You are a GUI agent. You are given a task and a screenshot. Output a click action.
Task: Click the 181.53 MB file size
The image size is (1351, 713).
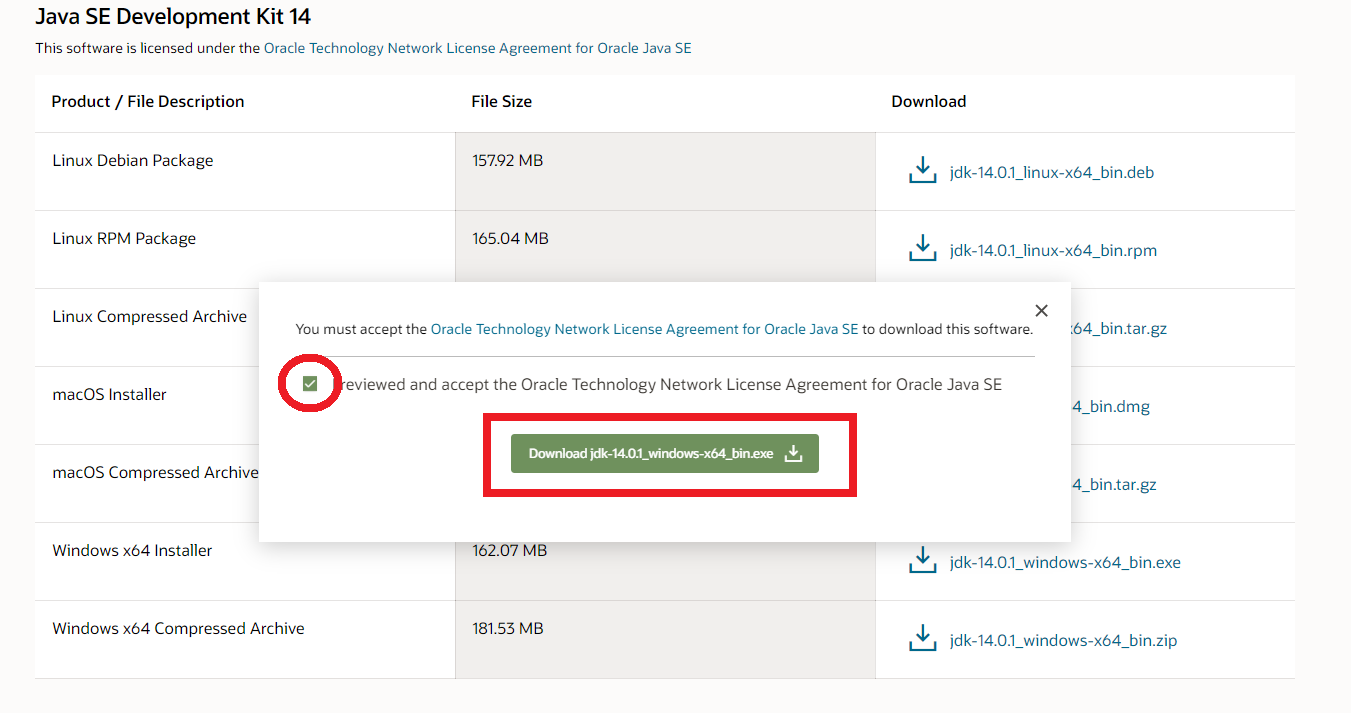pos(508,628)
